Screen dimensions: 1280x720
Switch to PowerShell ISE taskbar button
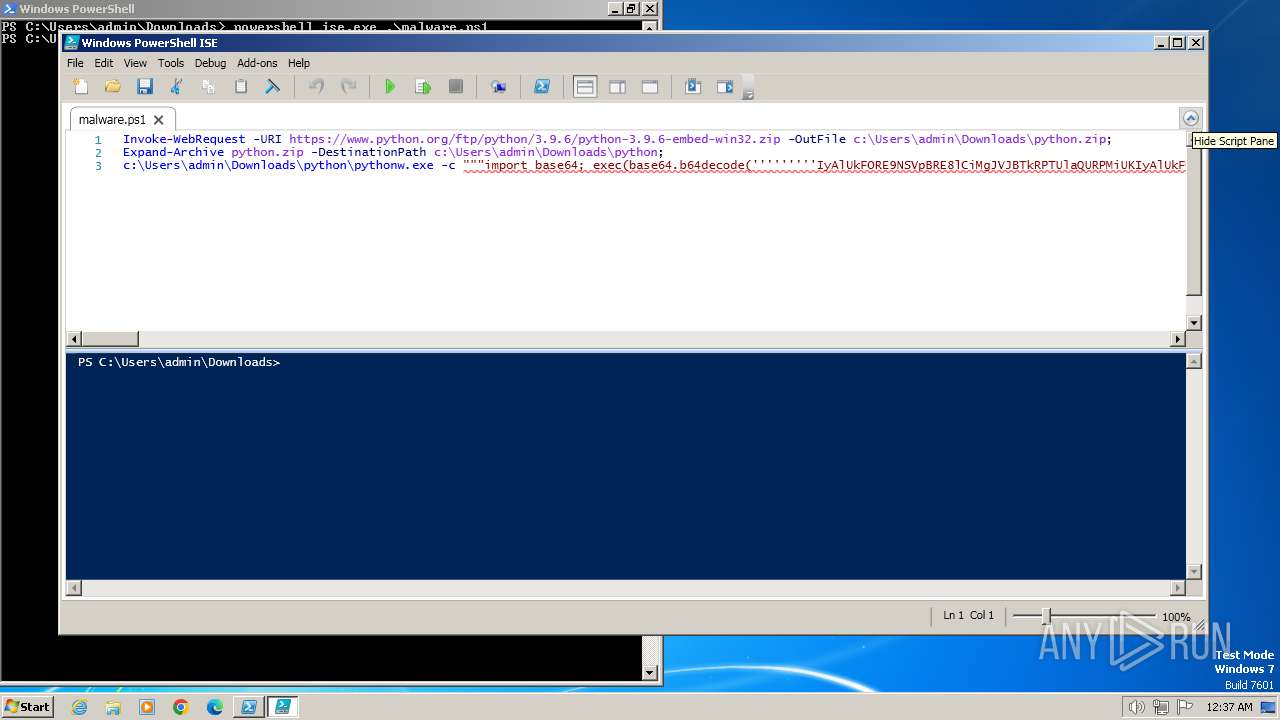(282, 707)
